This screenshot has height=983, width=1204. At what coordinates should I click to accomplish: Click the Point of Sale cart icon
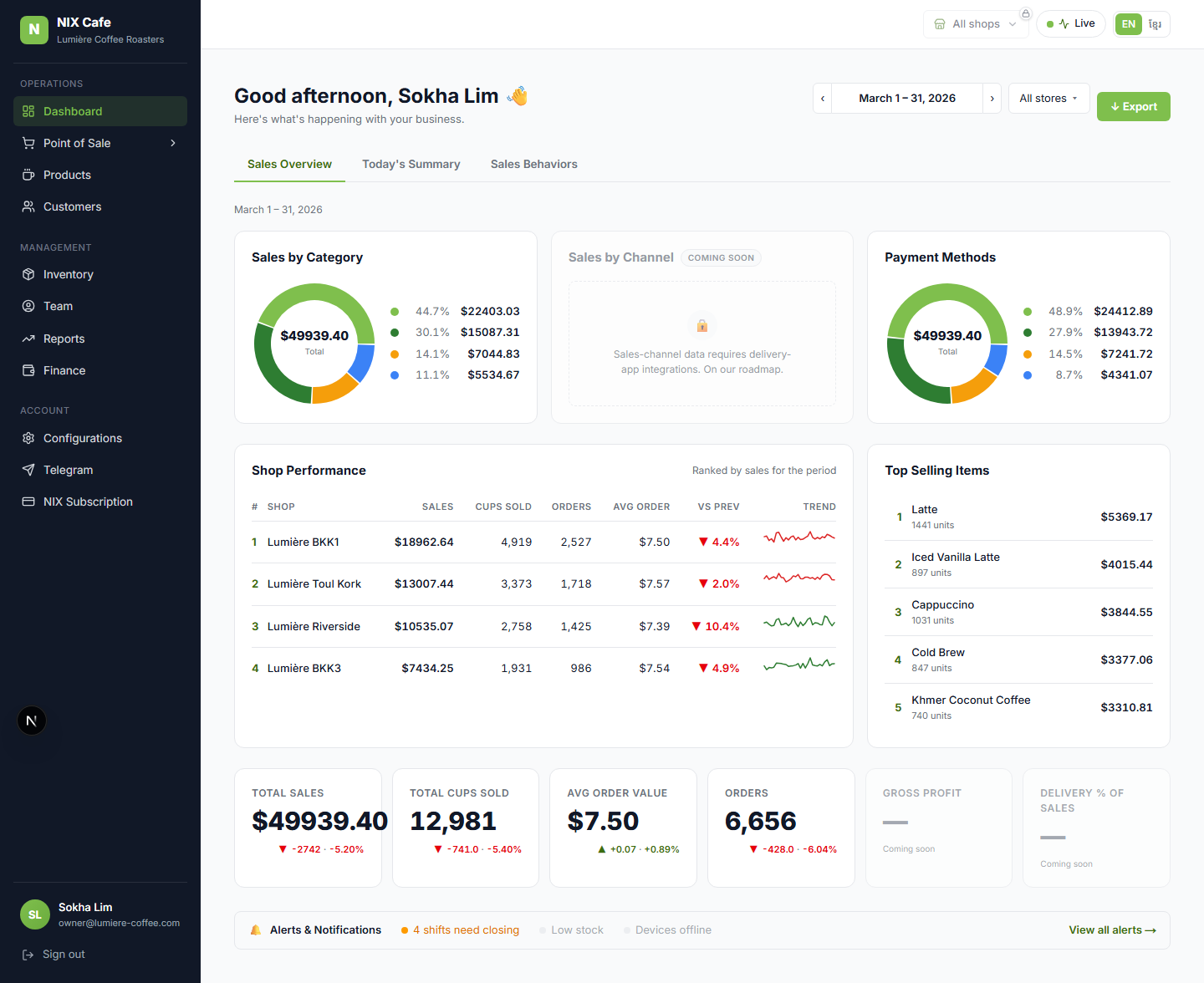point(28,143)
